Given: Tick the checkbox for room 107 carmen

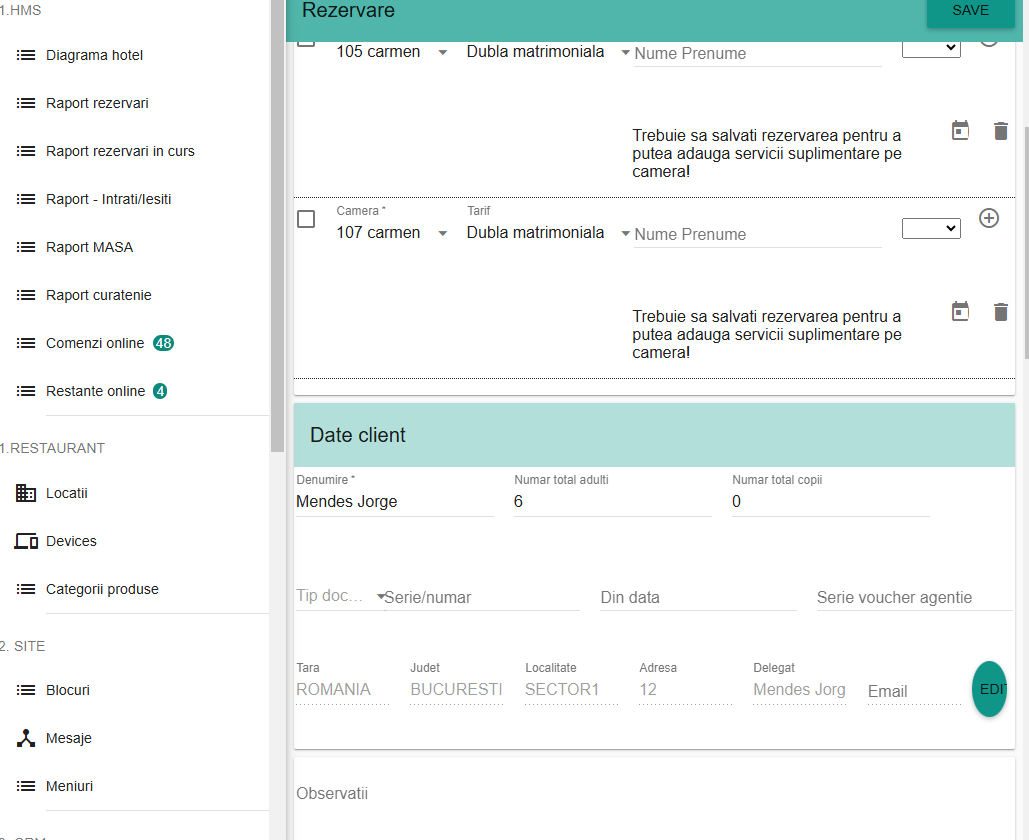Looking at the screenshot, I should click(x=306, y=219).
